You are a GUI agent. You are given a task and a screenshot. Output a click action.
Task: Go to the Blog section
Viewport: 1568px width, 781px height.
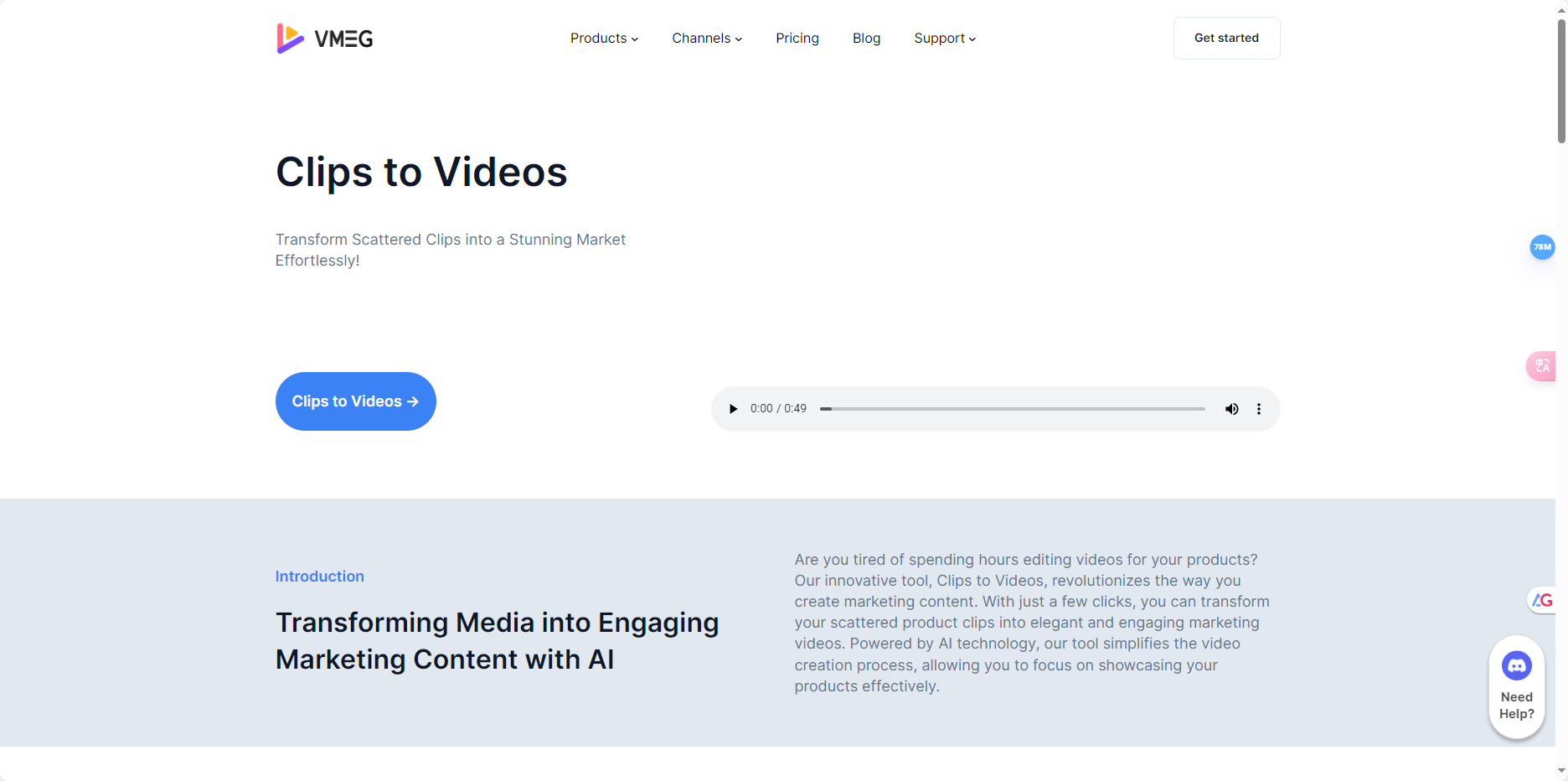[x=866, y=38]
